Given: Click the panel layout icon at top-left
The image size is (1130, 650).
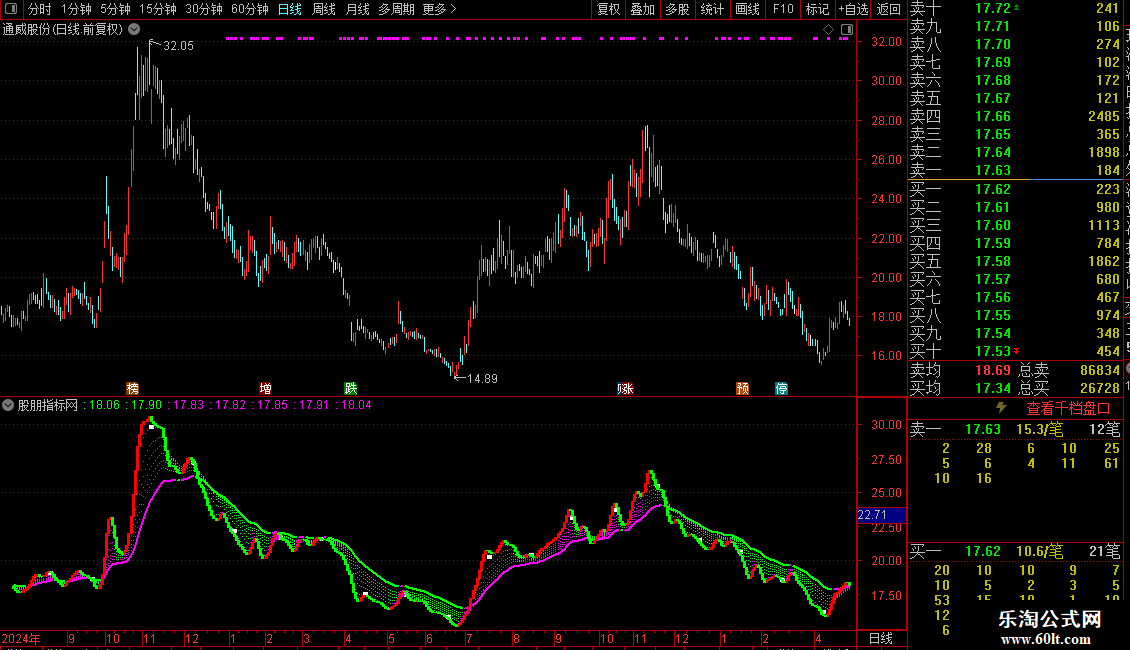Looking at the screenshot, I should tap(11, 9).
